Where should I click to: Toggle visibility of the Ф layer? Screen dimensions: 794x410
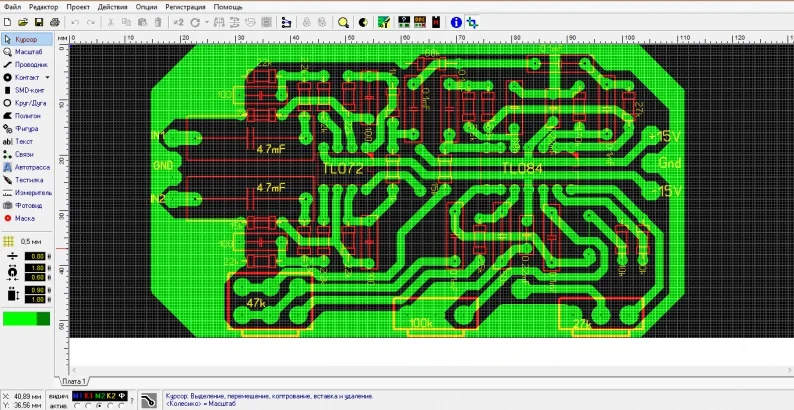coord(122,395)
